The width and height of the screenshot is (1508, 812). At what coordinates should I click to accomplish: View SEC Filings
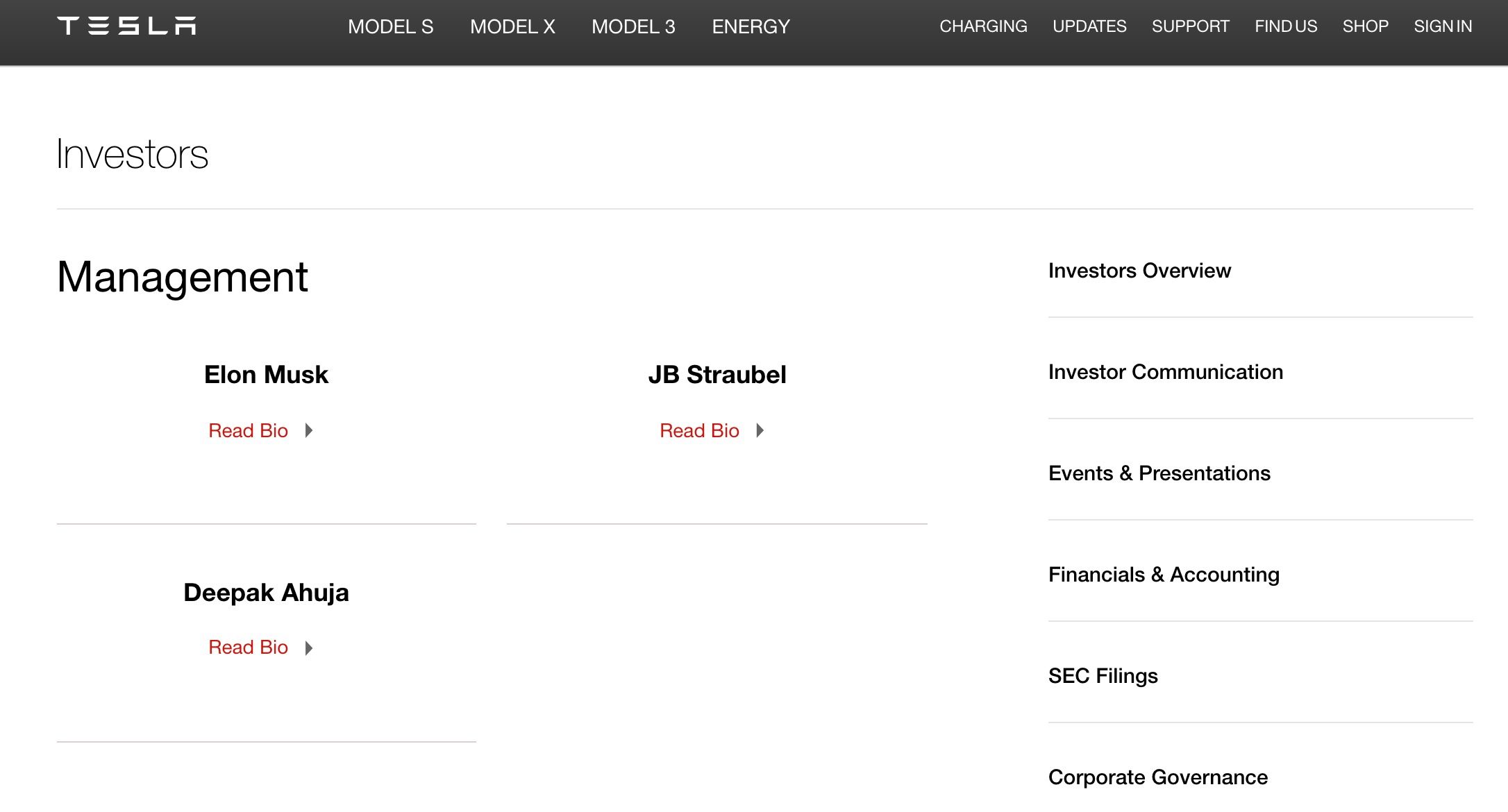(x=1103, y=676)
